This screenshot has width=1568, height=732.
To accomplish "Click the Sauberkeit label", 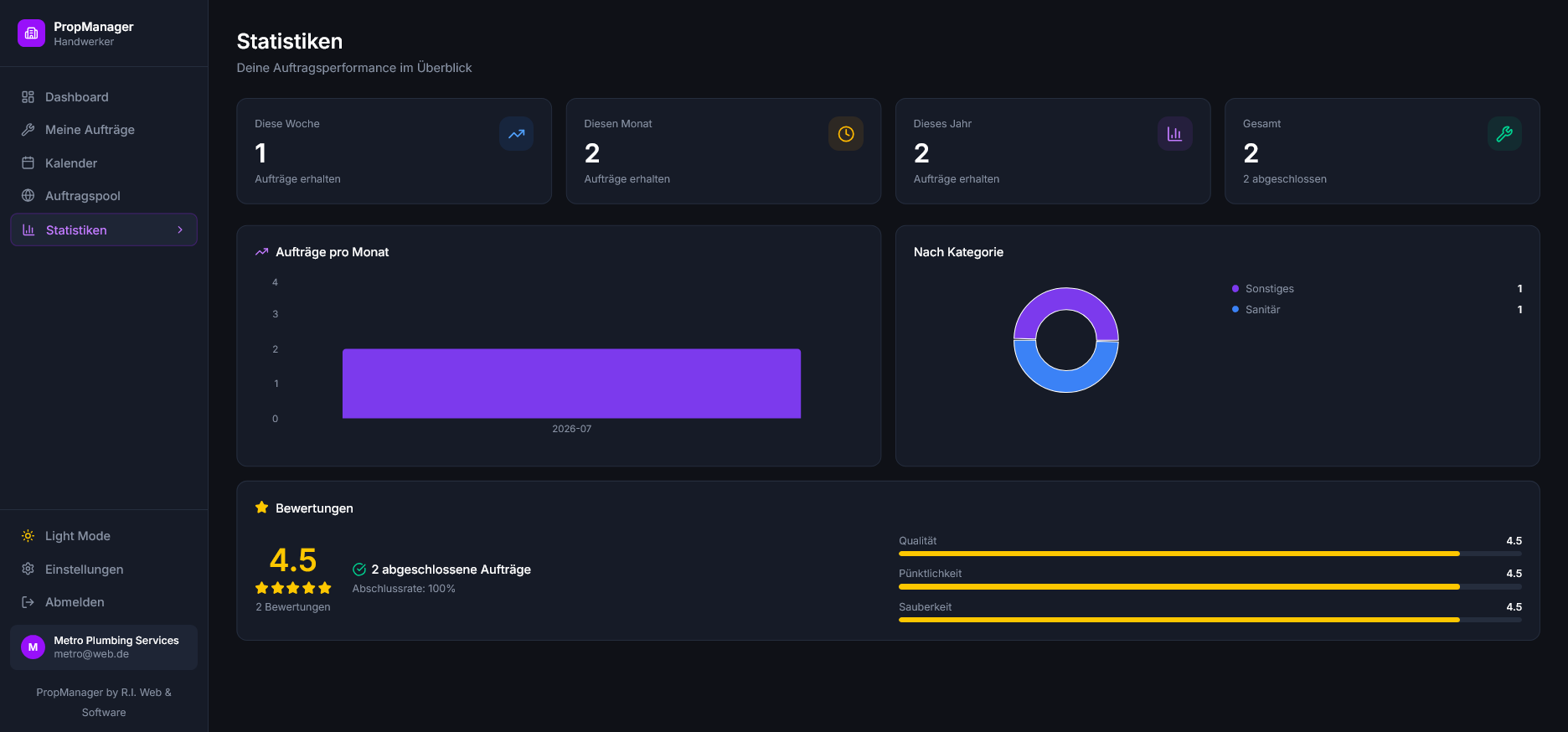I will [926, 607].
